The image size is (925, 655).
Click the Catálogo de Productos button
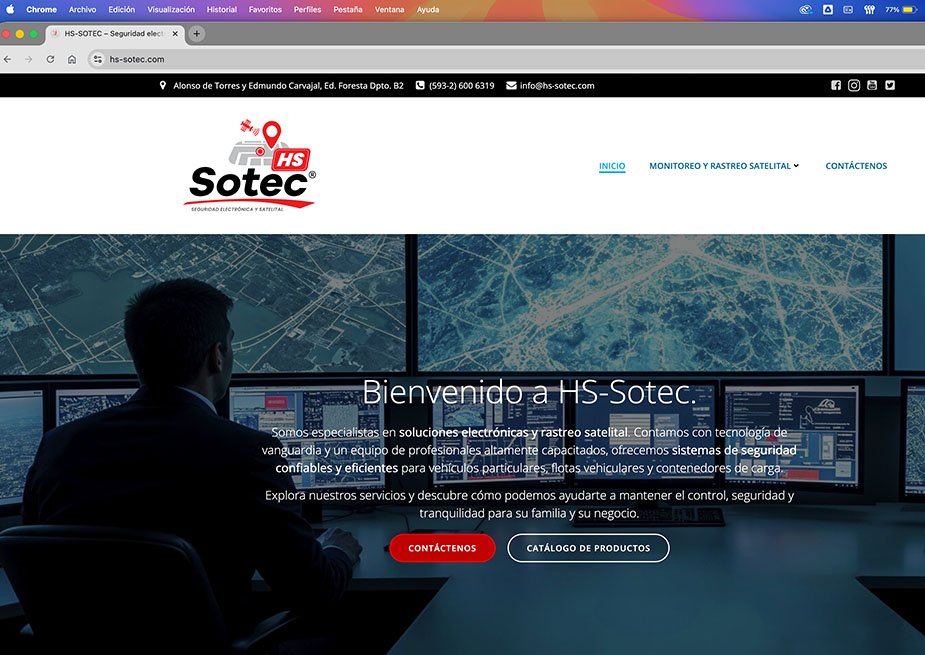point(588,548)
